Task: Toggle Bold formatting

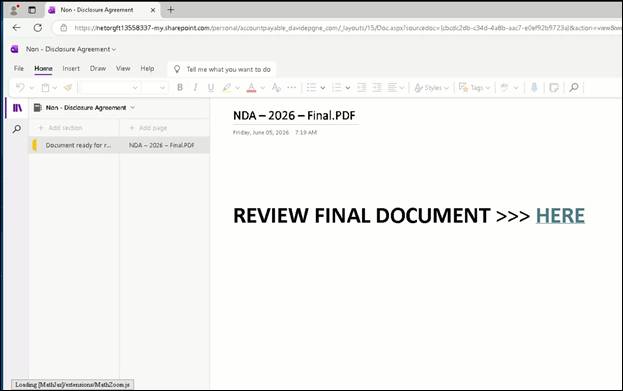Action: point(180,87)
